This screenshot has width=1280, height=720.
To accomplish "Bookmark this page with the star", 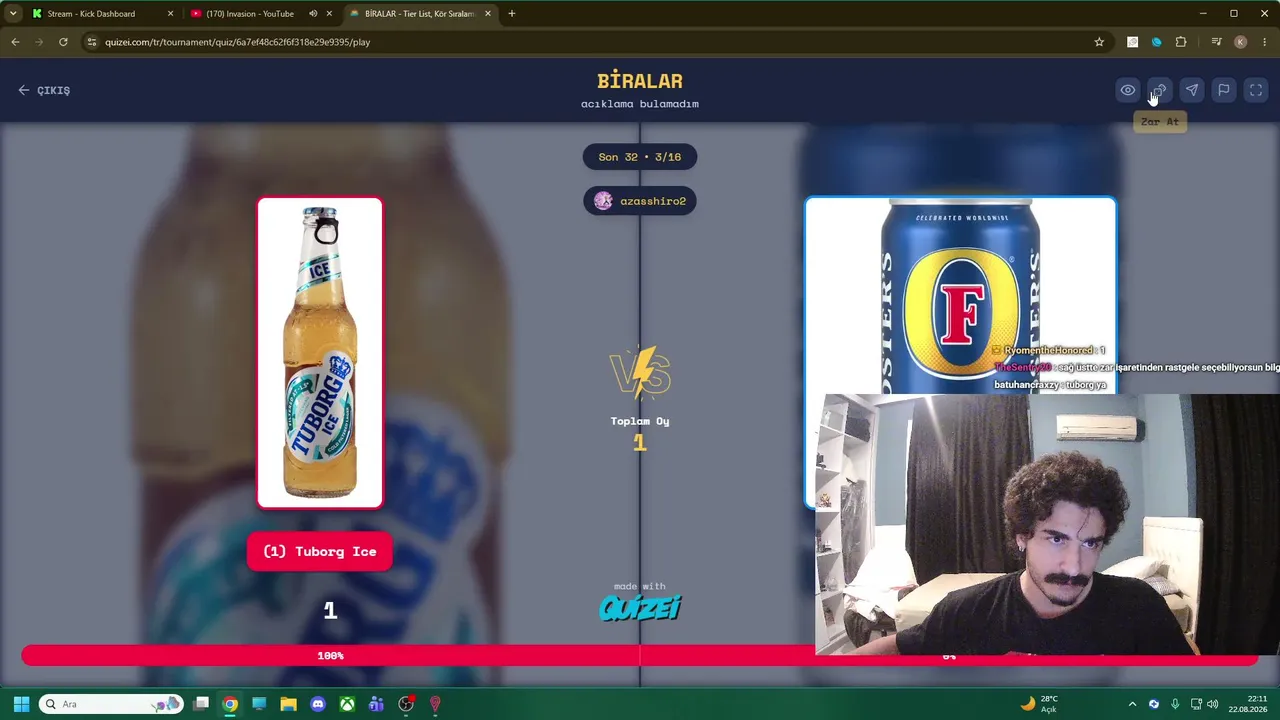I will [1099, 42].
